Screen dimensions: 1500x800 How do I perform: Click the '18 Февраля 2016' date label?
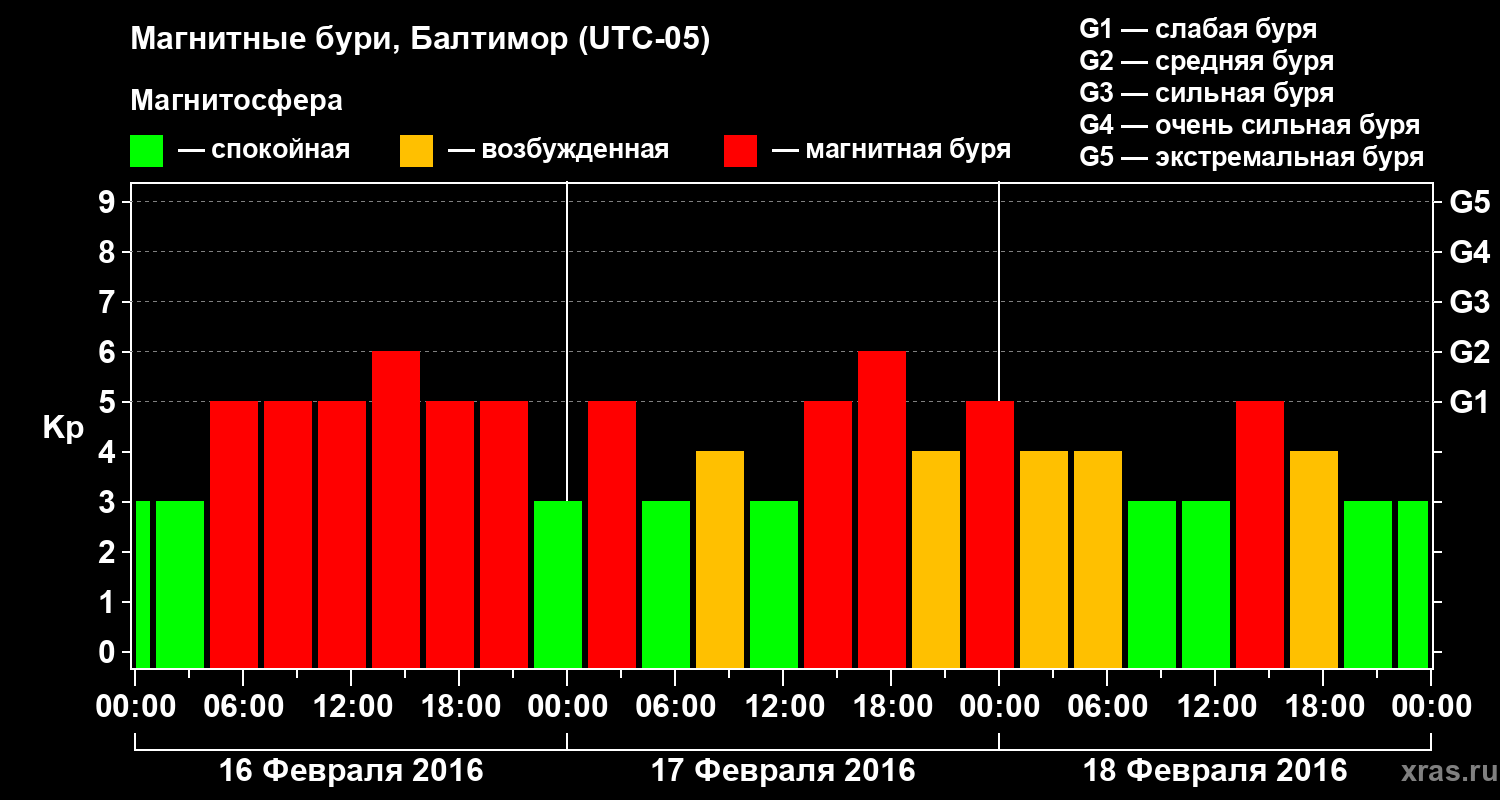click(1215, 771)
